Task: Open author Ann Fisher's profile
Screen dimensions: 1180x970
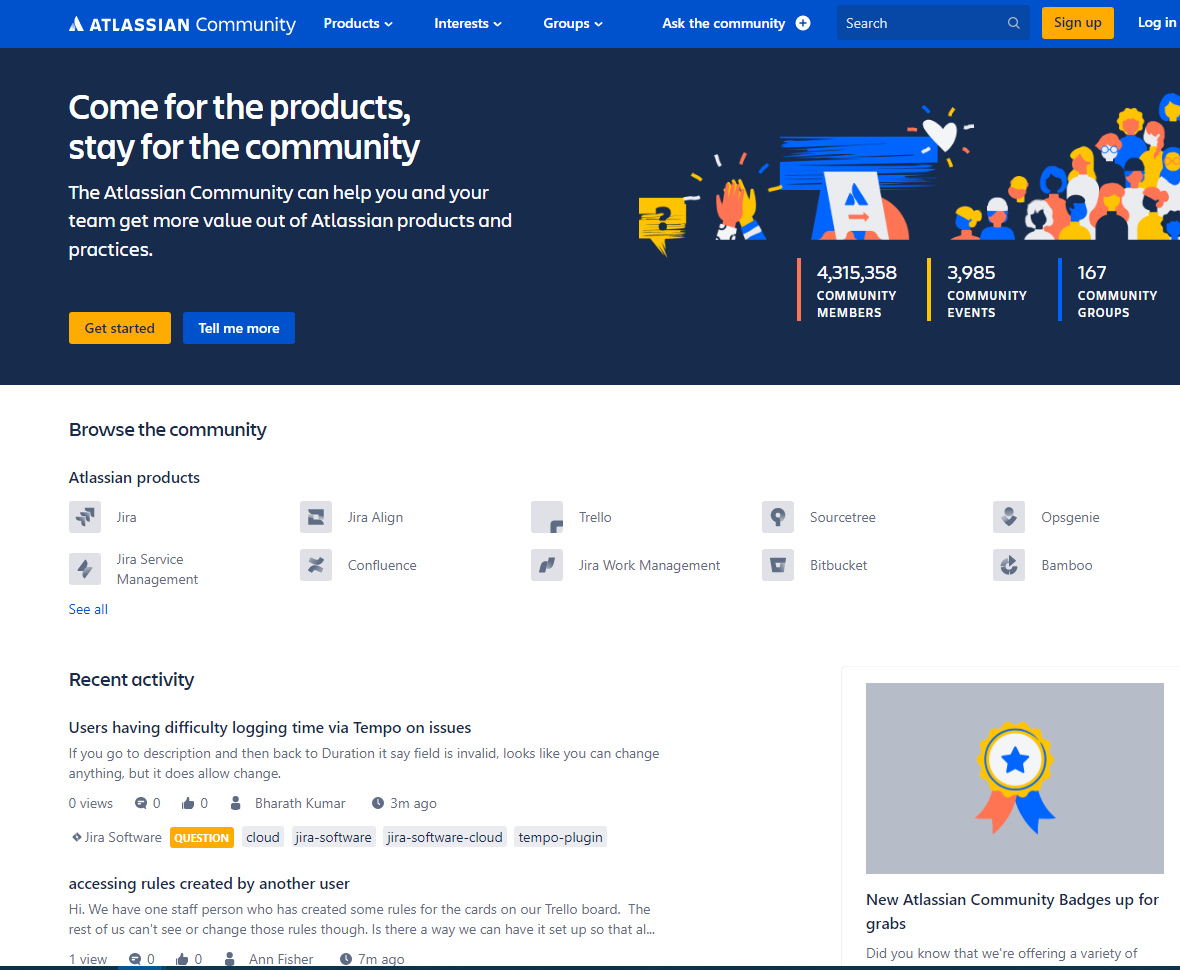Action: (281, 959)
